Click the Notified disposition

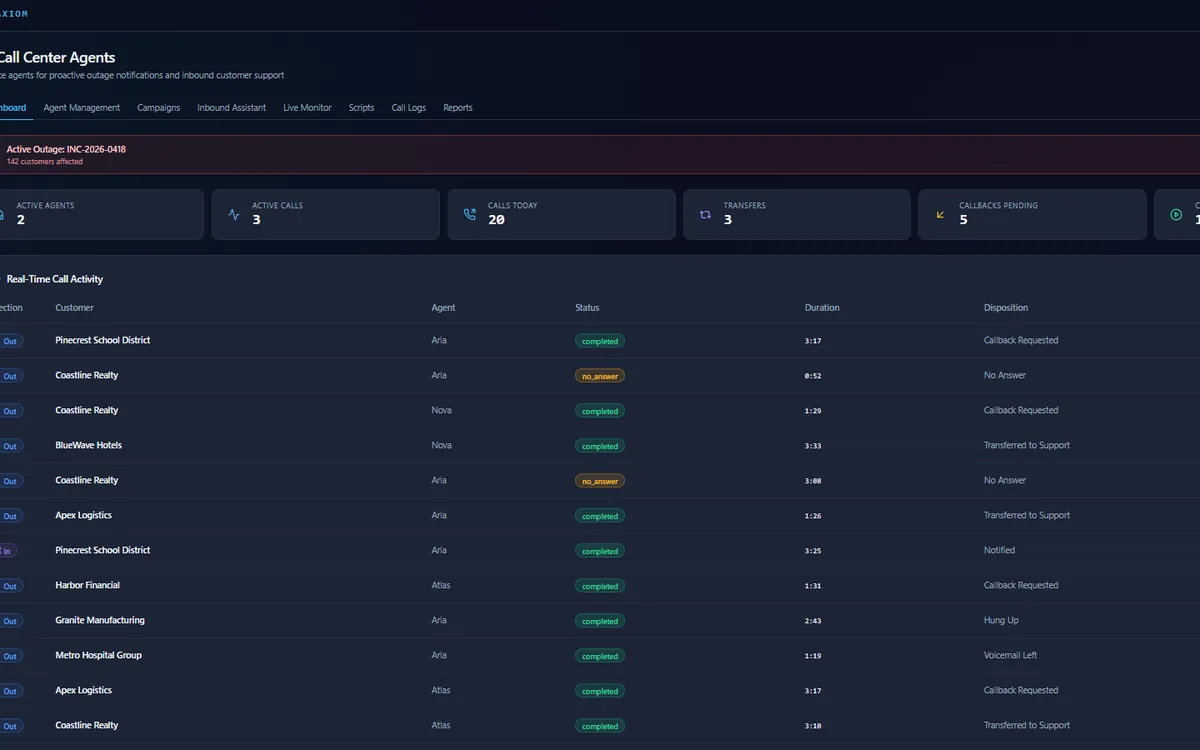point(999,550)
